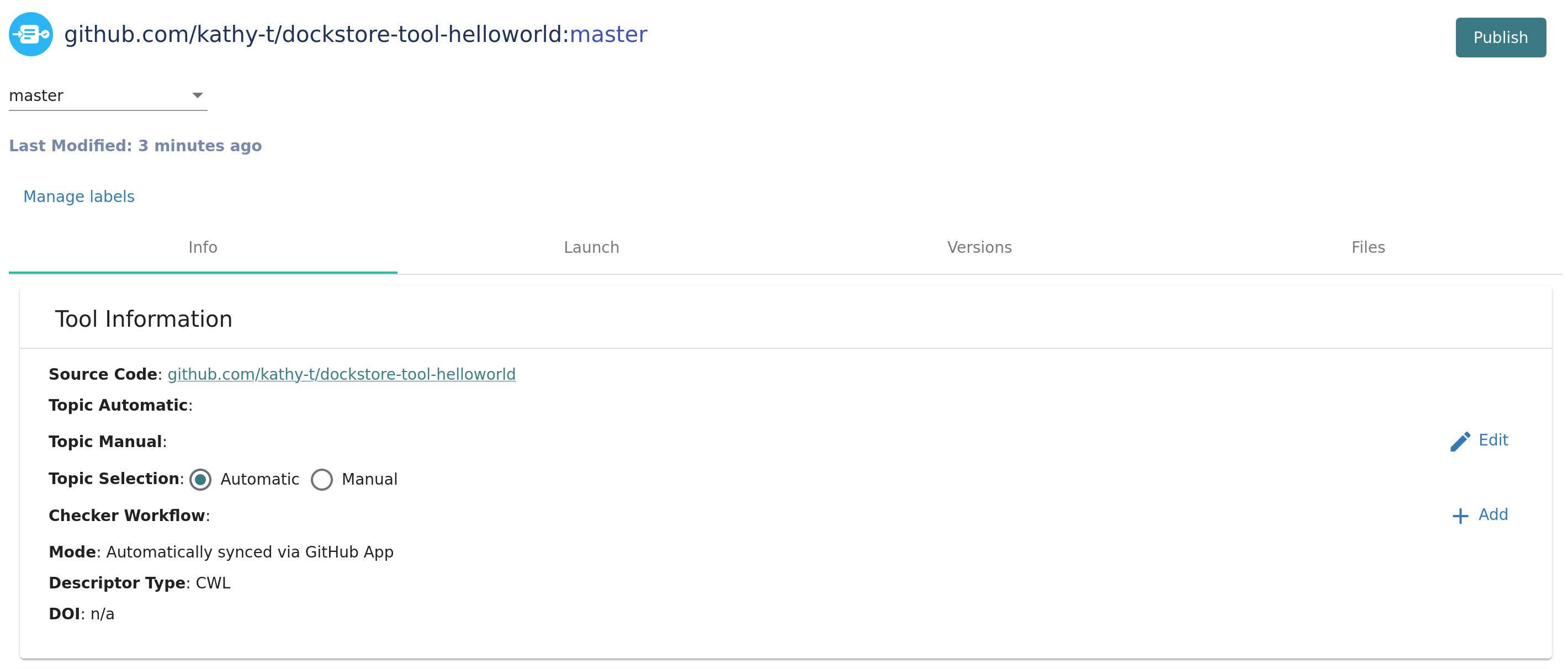Select Manual topic selection
1568x669 pixels.
[322, 480]
